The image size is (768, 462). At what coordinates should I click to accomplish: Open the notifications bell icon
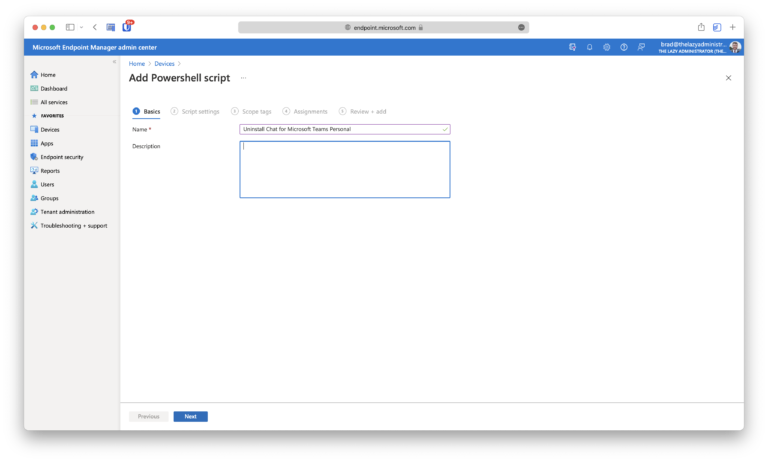[589, 47]
